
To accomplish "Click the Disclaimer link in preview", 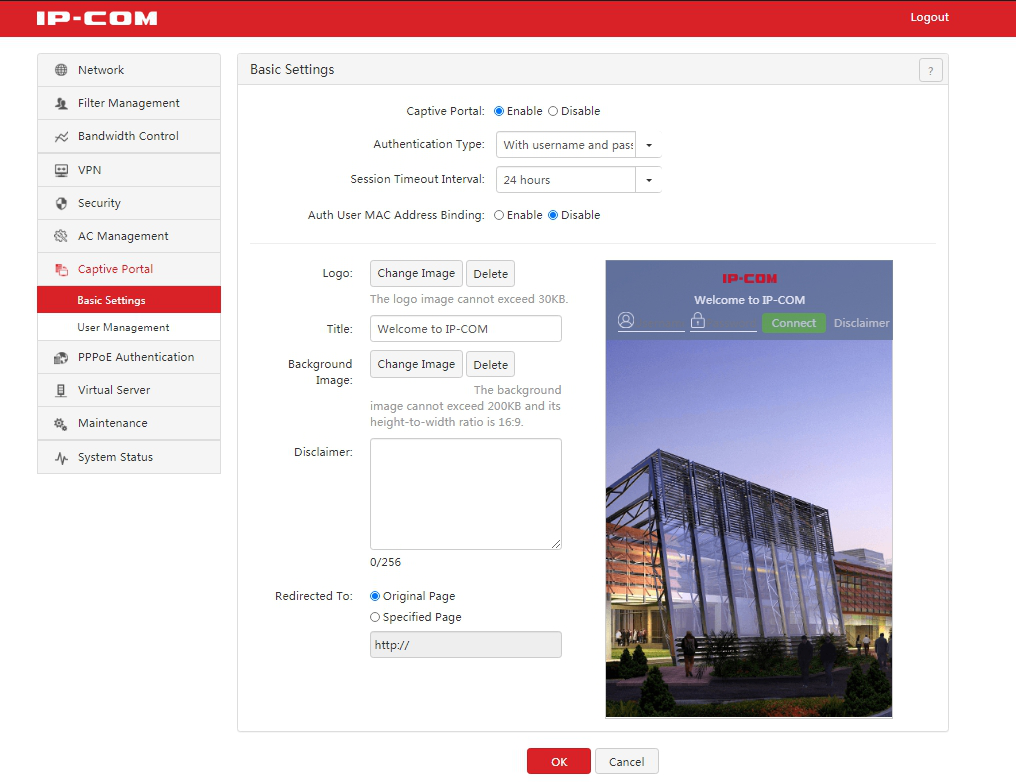I will pyautogui.click(x=861, y=323).
